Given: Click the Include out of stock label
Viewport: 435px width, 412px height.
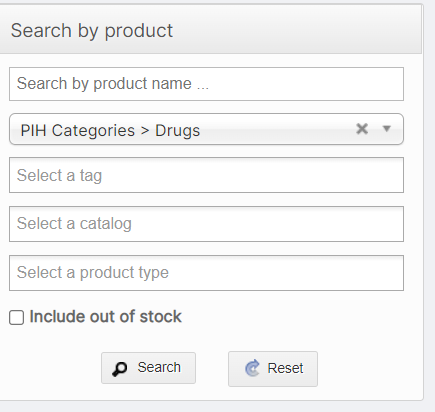Looking at the screenshot, I should [106, 316].
